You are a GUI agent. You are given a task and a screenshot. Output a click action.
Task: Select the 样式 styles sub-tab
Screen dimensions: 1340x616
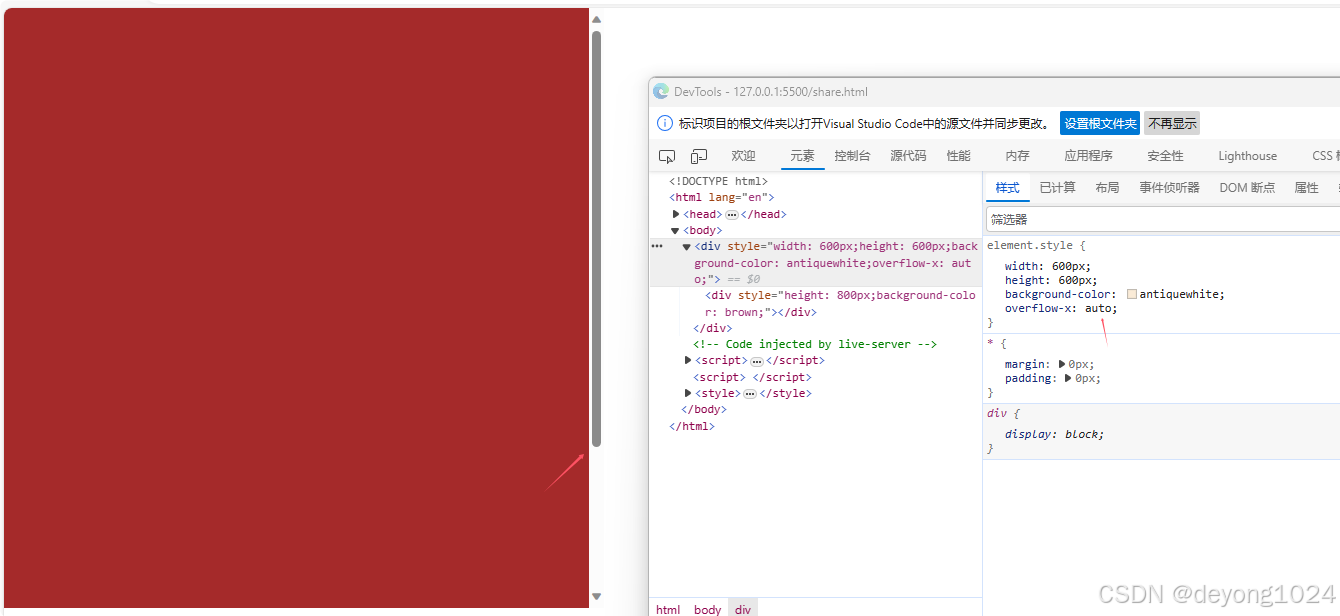coord(1007,188)
